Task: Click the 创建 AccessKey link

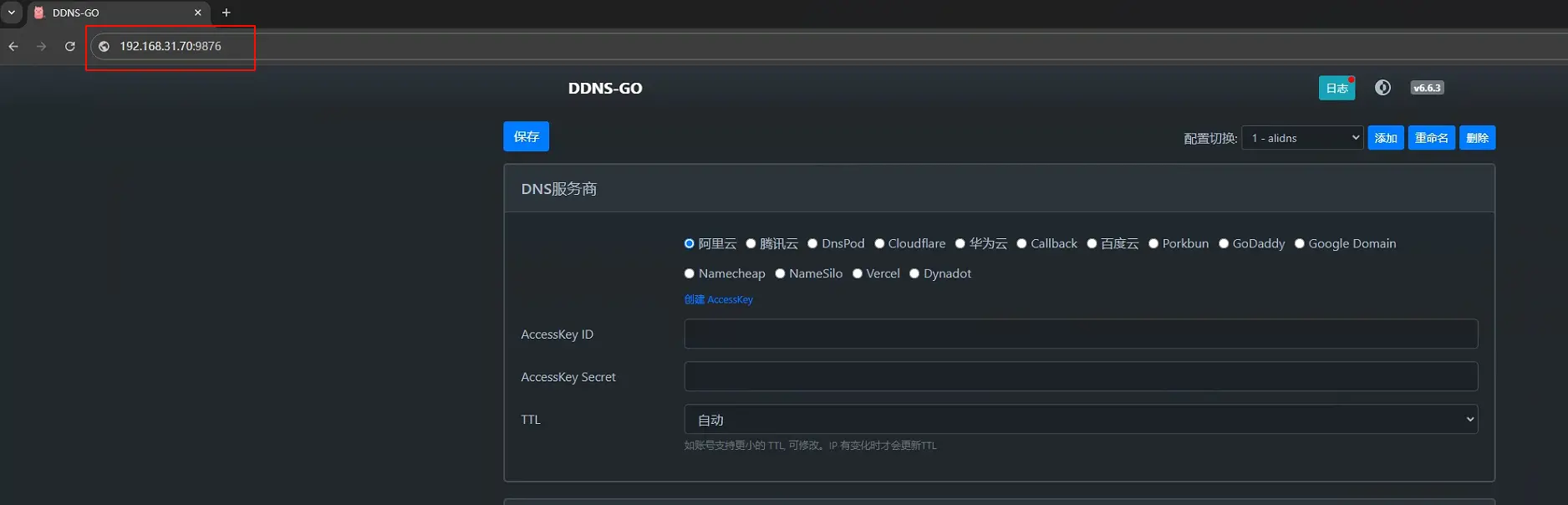Action: point(718,299)
